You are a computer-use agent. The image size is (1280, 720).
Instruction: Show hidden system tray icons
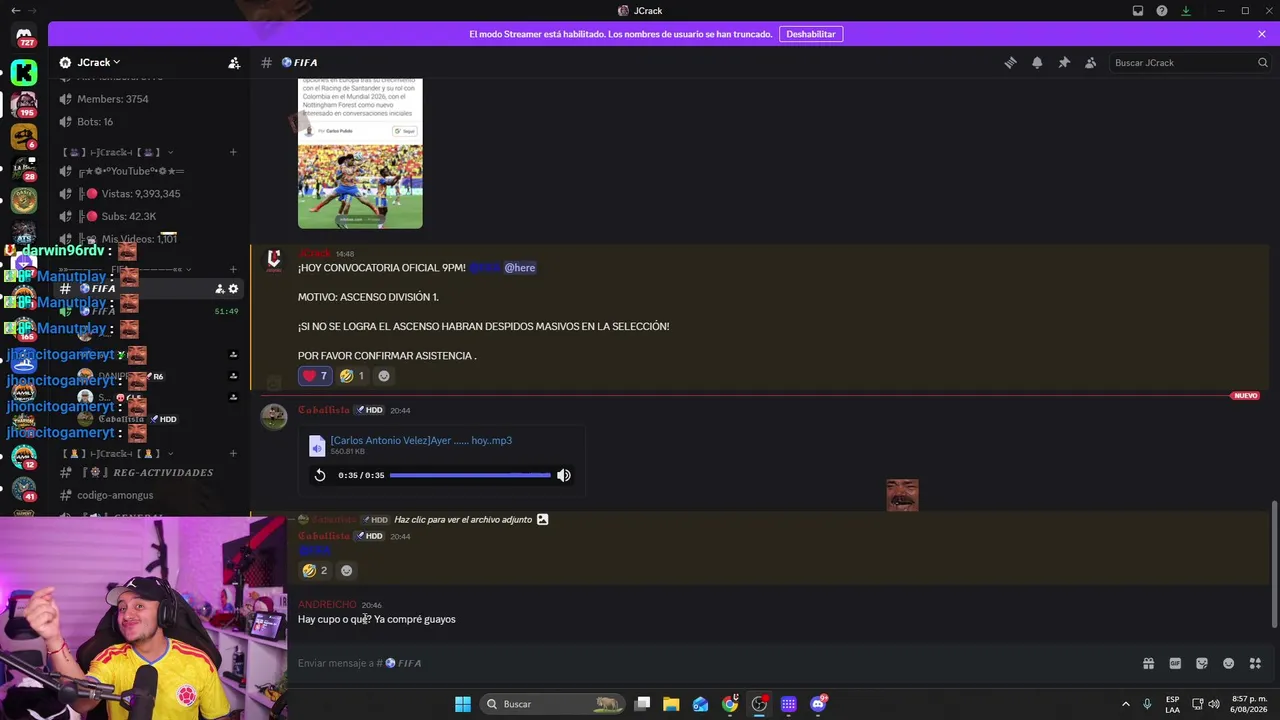1126,704
